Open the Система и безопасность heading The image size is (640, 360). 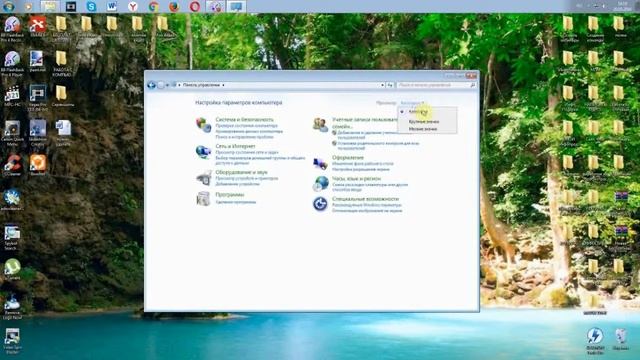pos(244,120)
